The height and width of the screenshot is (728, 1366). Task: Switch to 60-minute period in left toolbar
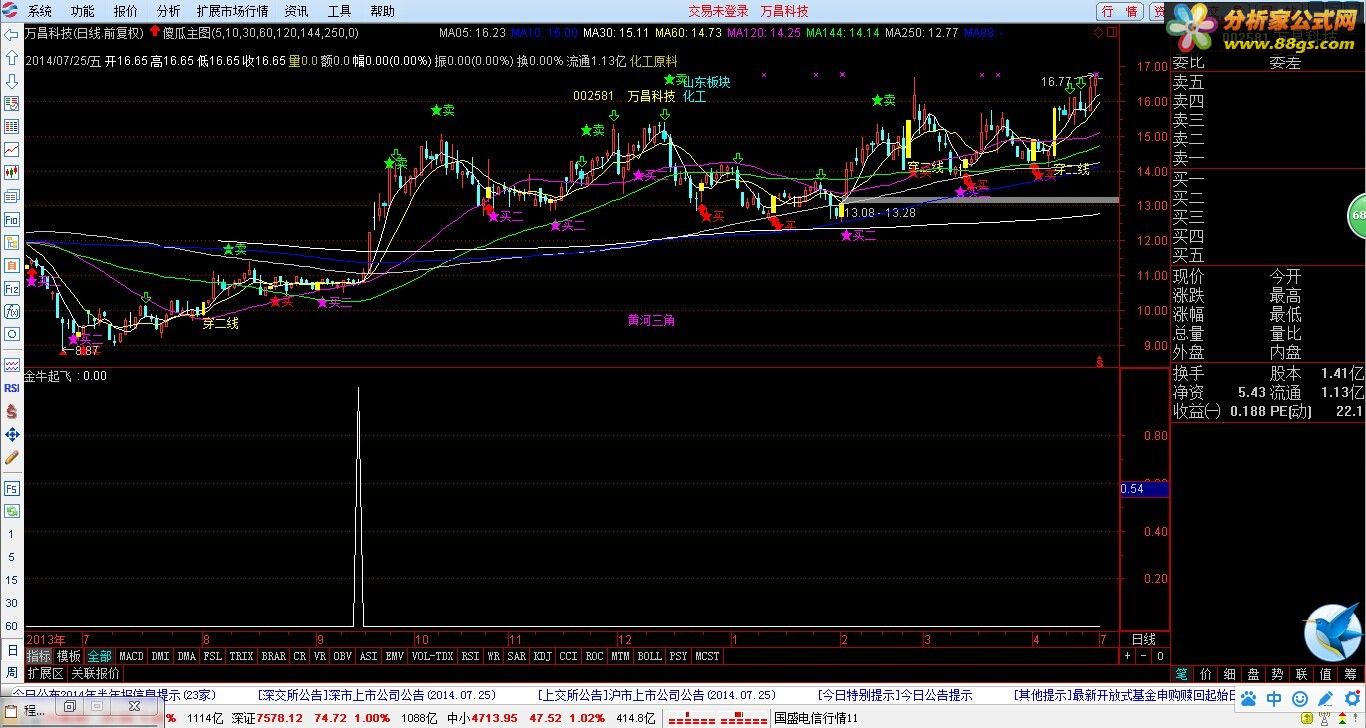(11, 626)
